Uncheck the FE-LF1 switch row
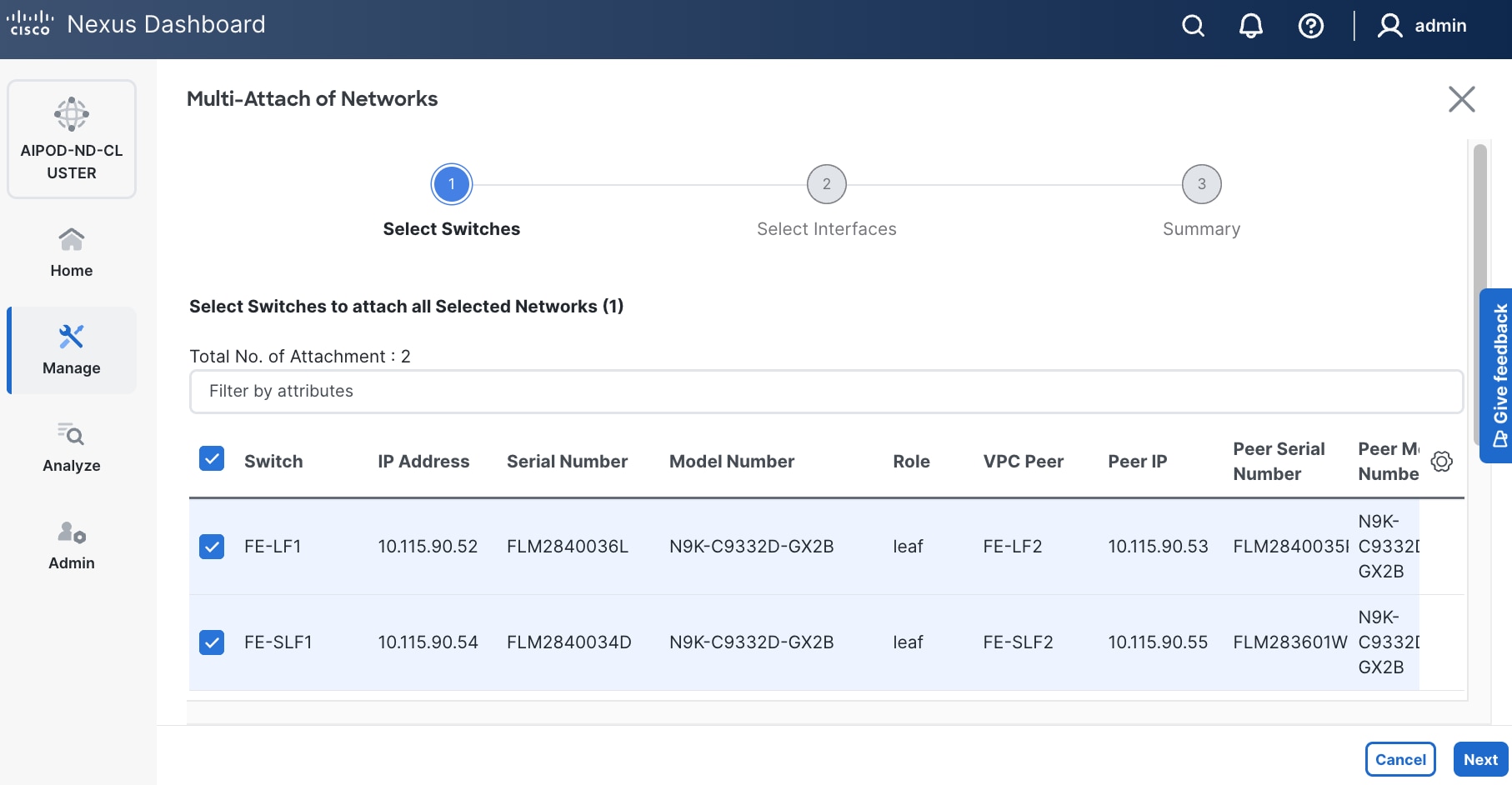The width and height of the screenshot is (1512, 785). pyautogui.click(x=212, y=547)
